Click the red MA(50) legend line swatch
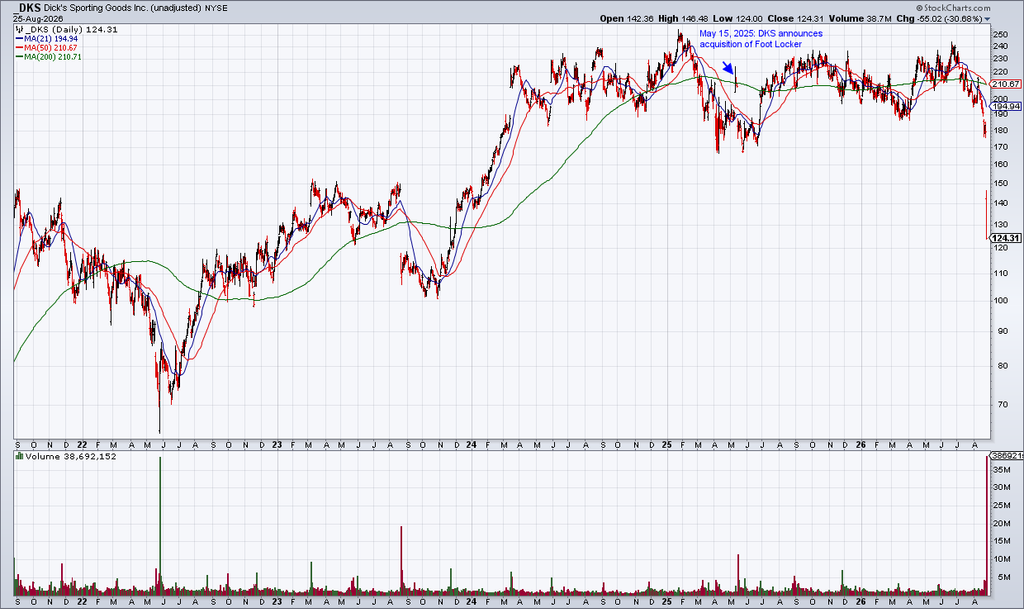Viewport: 1024px width, 609px height. point(19,48)
